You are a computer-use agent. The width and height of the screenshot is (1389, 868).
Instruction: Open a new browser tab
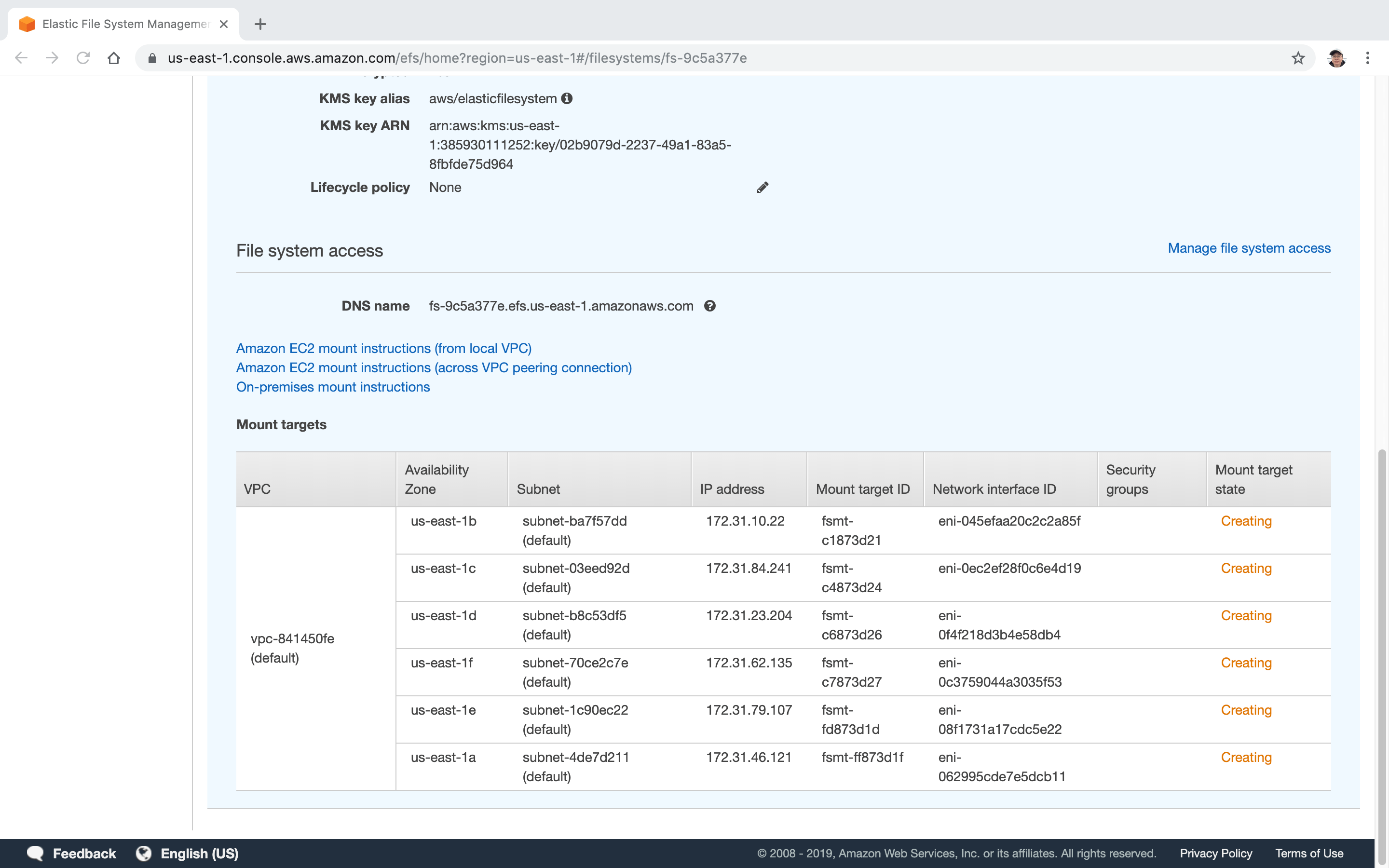pos(260,24)
